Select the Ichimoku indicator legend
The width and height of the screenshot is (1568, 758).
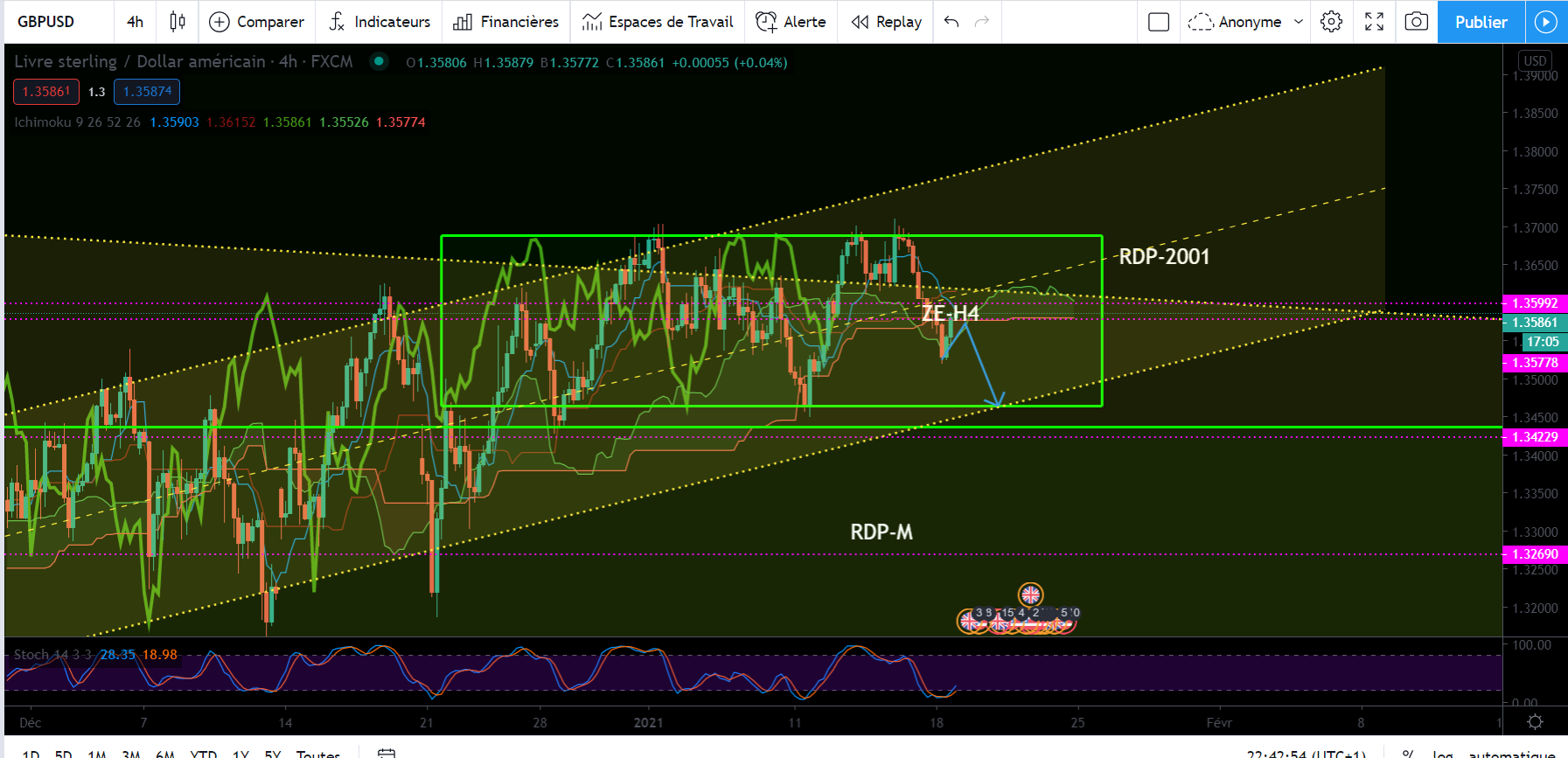pos(77,122)
